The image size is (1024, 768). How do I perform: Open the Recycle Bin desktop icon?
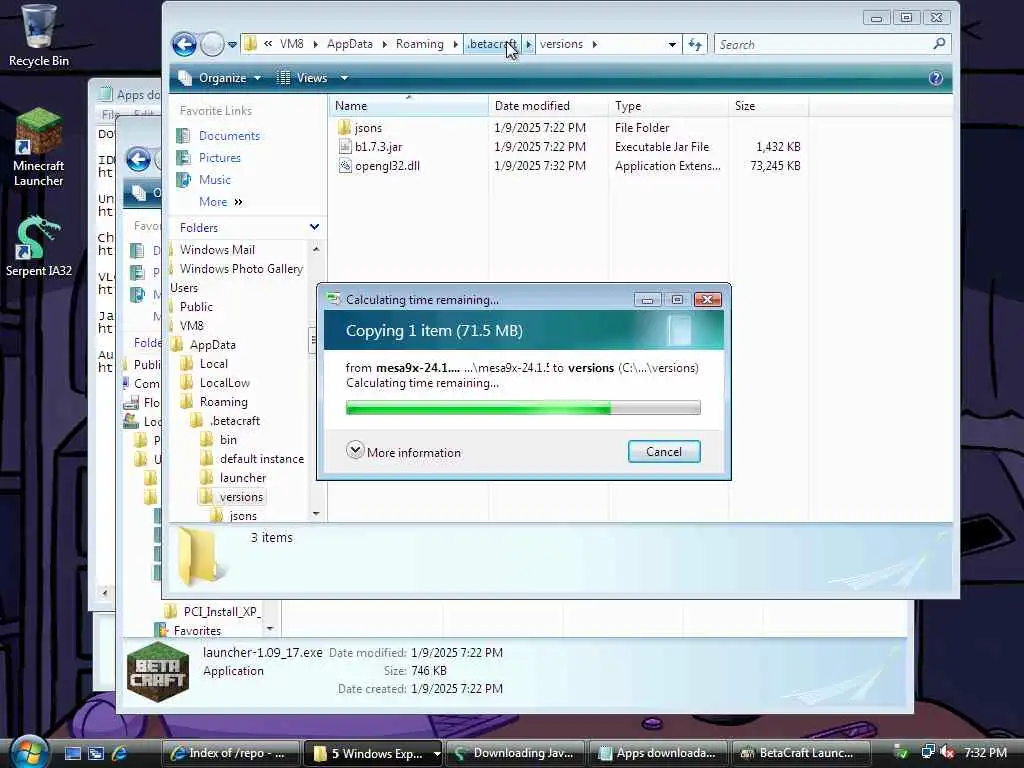38,35
